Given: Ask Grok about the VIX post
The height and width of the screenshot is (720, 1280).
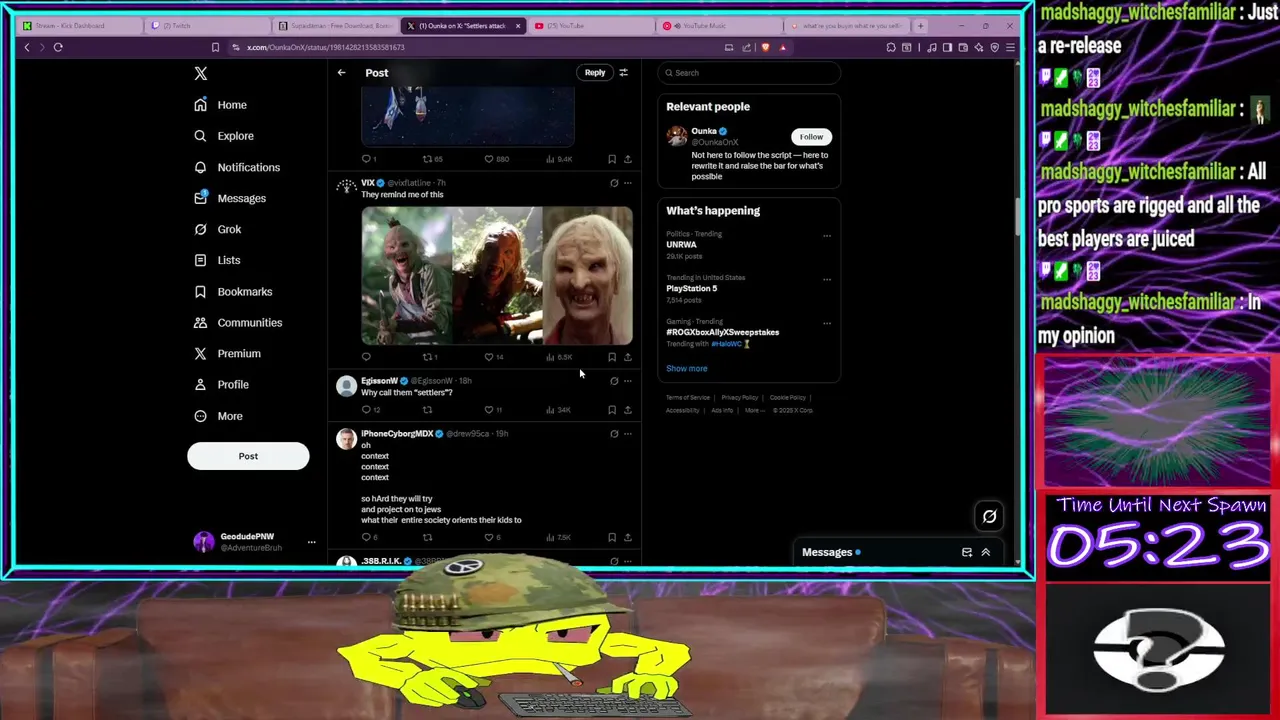Looking at the screenshot, I should [614, 183].
